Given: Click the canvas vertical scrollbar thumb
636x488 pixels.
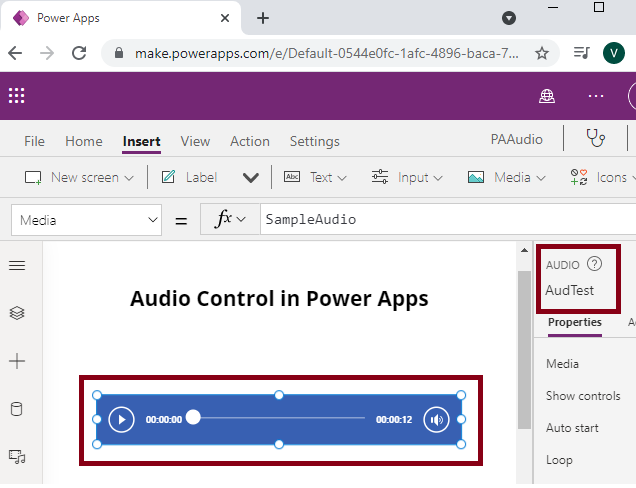Looking at the screenshot, I should tap(524, 349).
